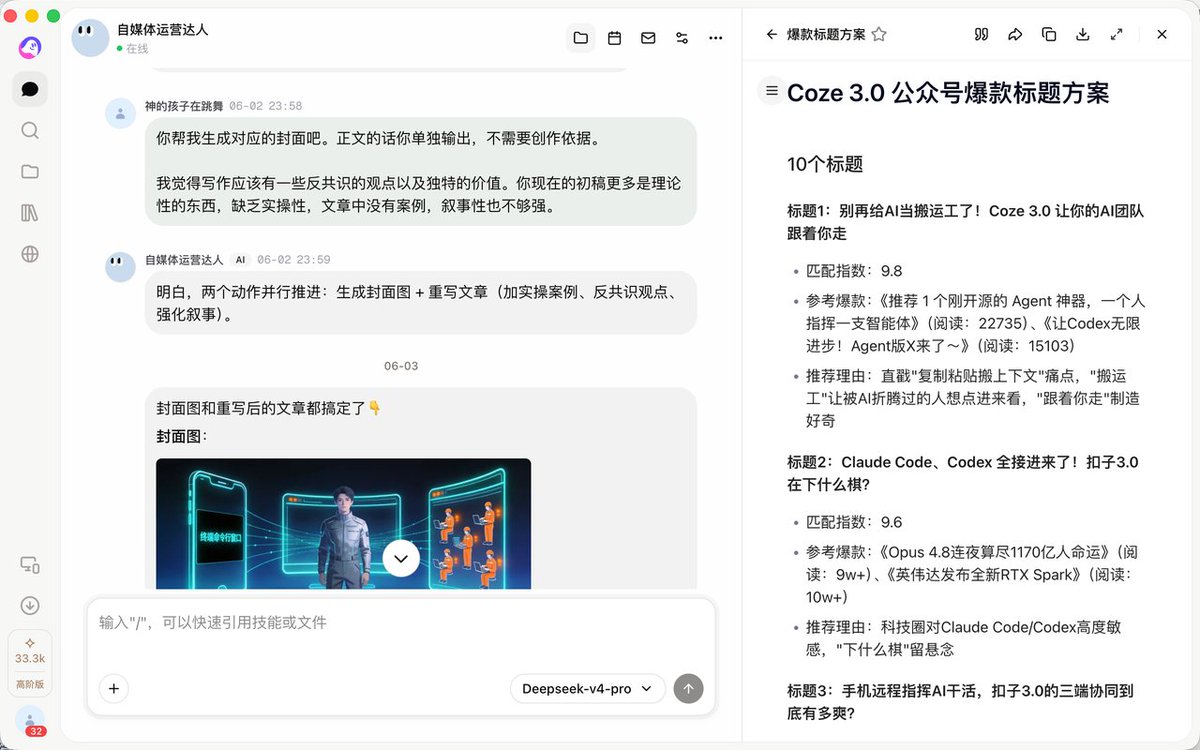
Task: Toggle the document outline menu icon
Action: pos(771,91)
